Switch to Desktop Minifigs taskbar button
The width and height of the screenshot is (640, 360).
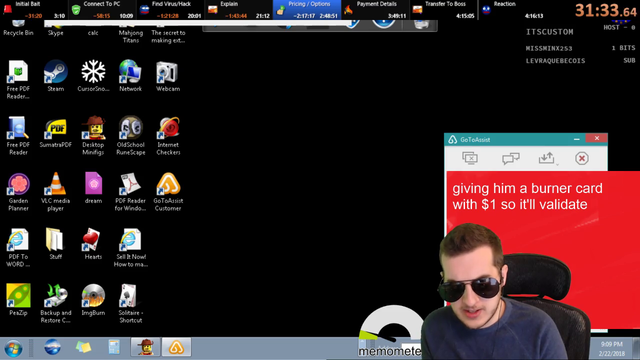pos(145,347)
